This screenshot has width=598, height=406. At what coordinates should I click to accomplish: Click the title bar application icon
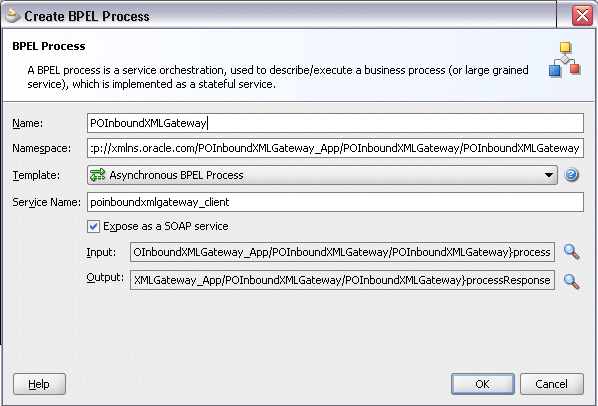click(13, 16)
